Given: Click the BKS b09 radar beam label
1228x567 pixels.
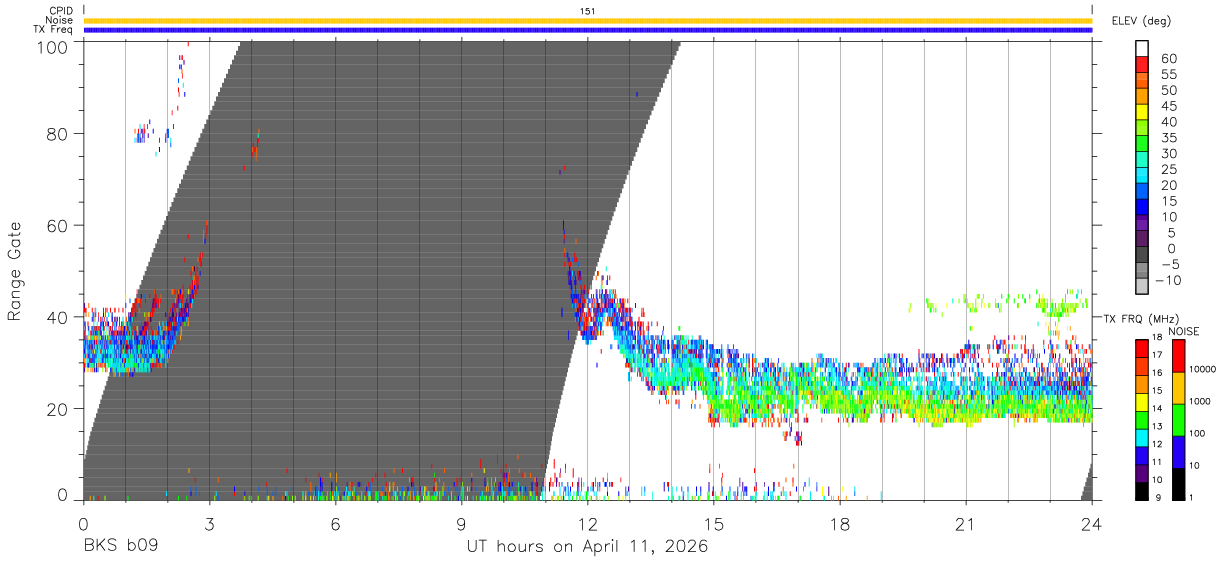Looking at the screenshot, I should (120, 547).
